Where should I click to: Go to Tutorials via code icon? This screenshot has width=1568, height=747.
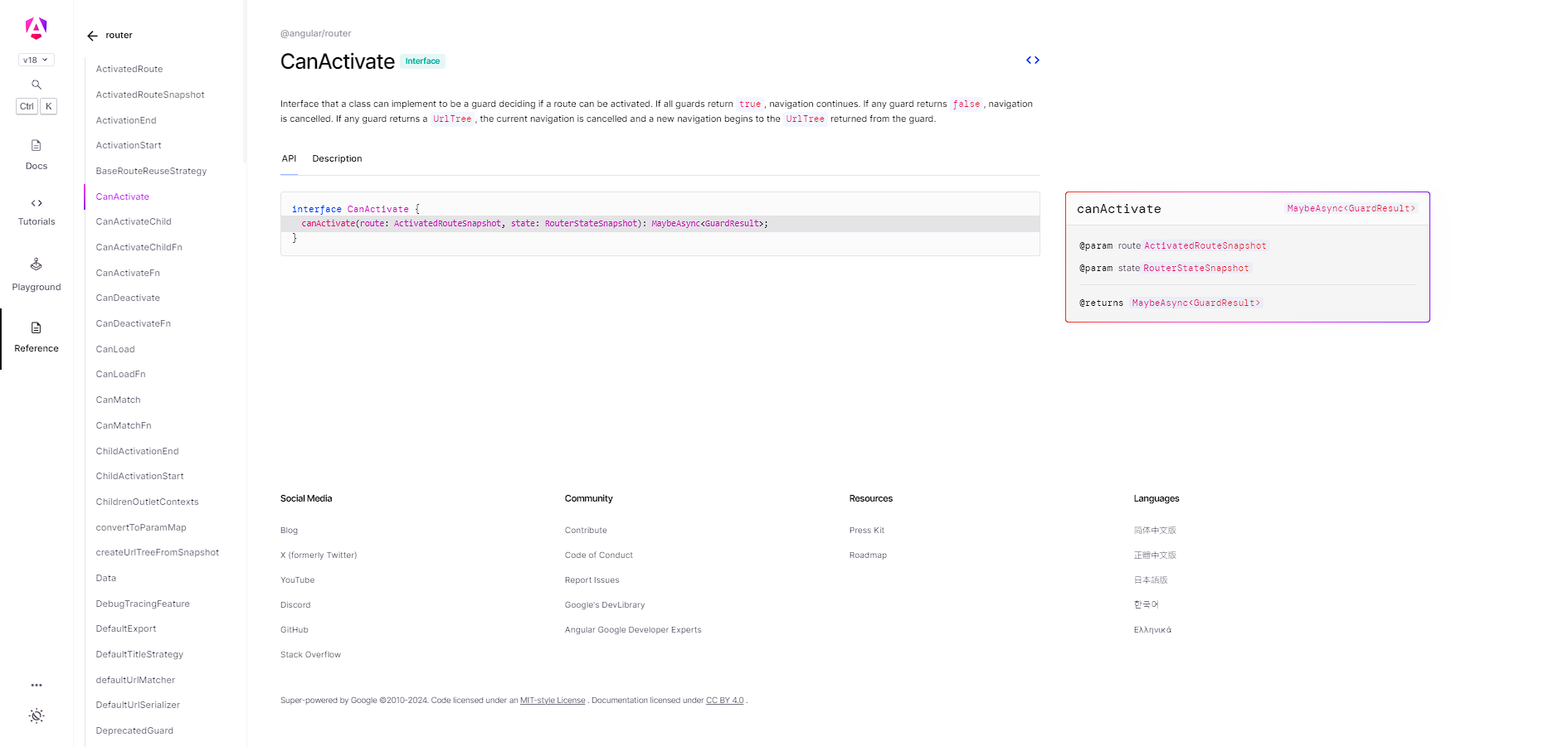tap(37, 203)
